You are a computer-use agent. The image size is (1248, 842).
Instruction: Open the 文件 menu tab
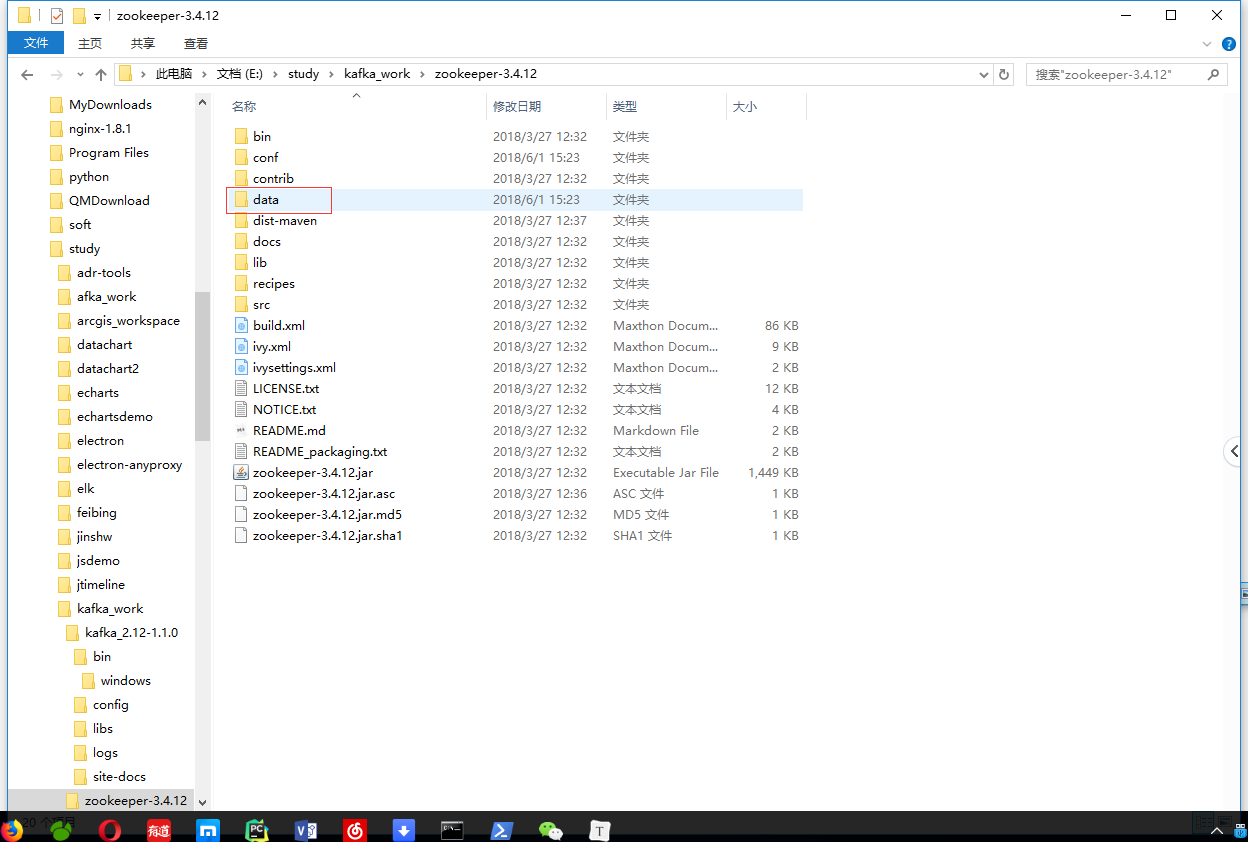pyautogui.click(x=36, y=43)
